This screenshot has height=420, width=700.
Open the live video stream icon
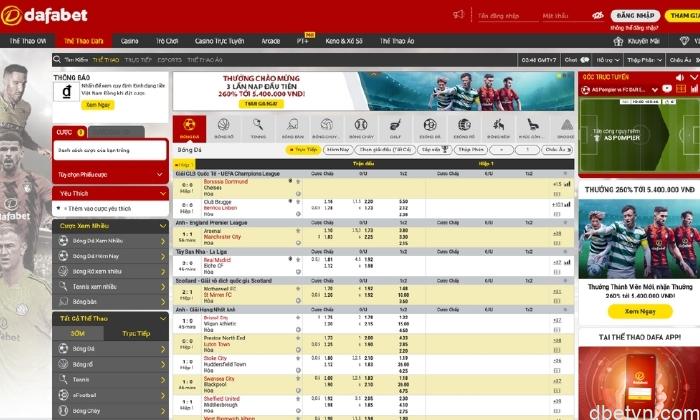(x=667, y=89)
